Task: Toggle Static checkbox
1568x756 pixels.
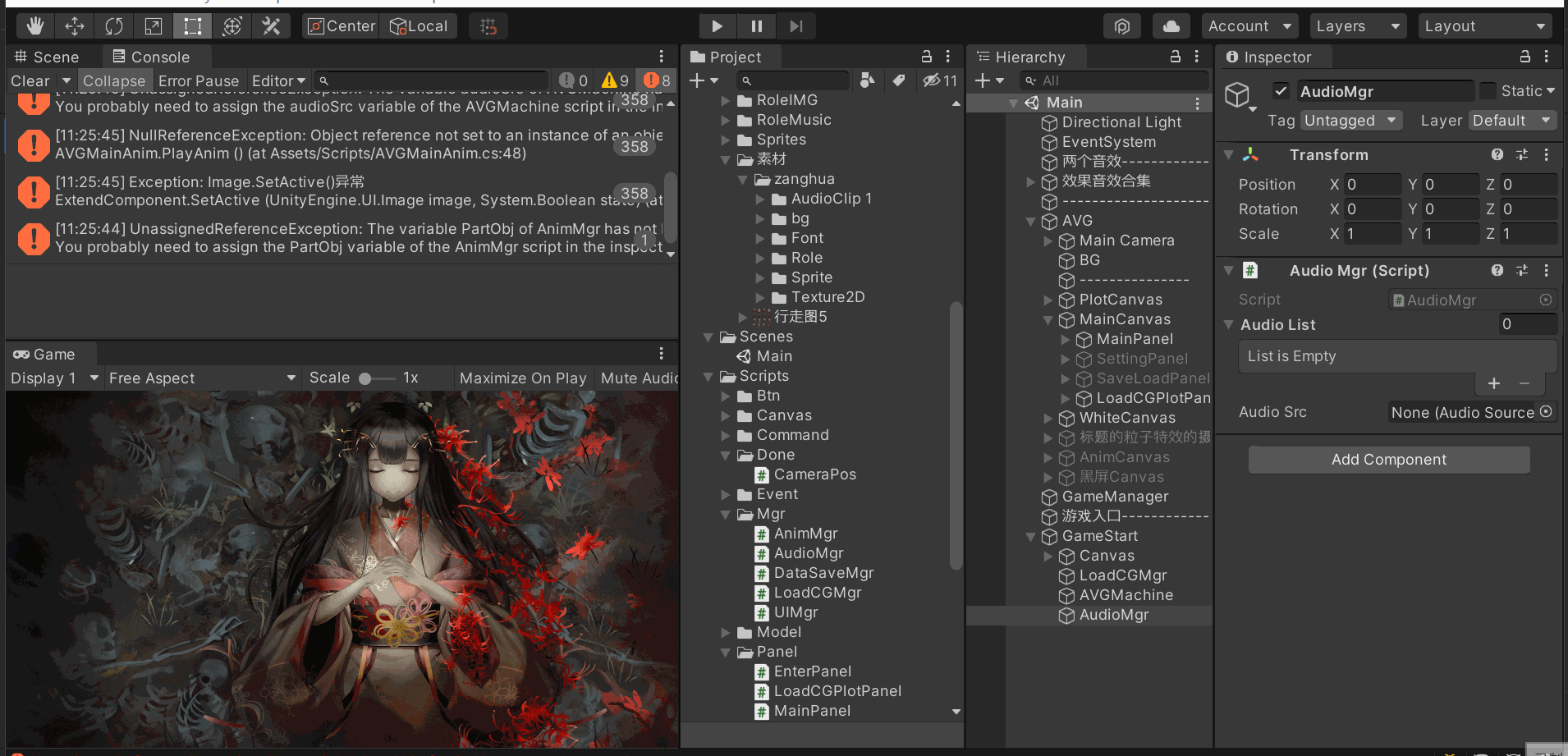Action: [1488, 91]
